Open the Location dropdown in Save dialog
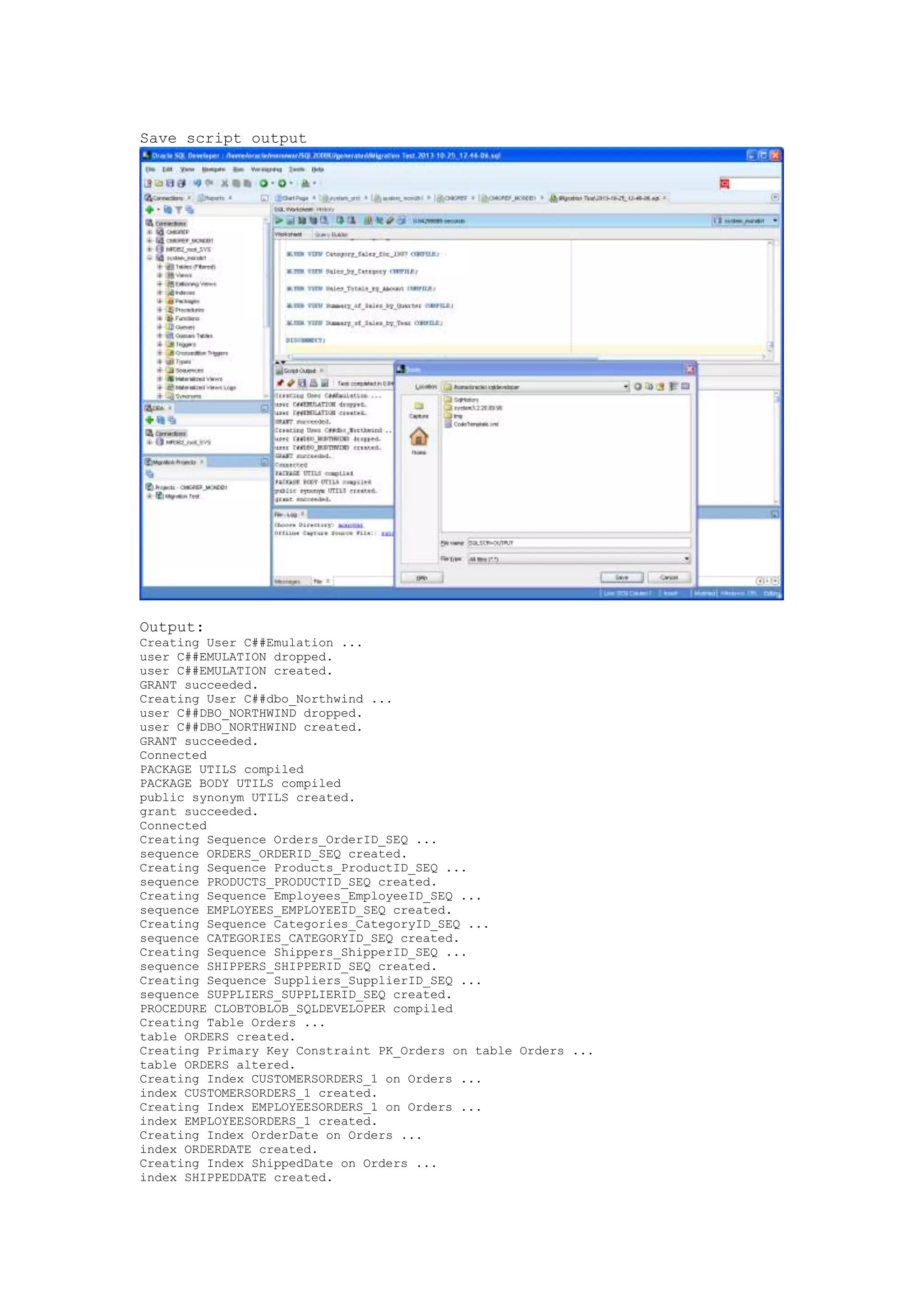 (x=626, y=386)
